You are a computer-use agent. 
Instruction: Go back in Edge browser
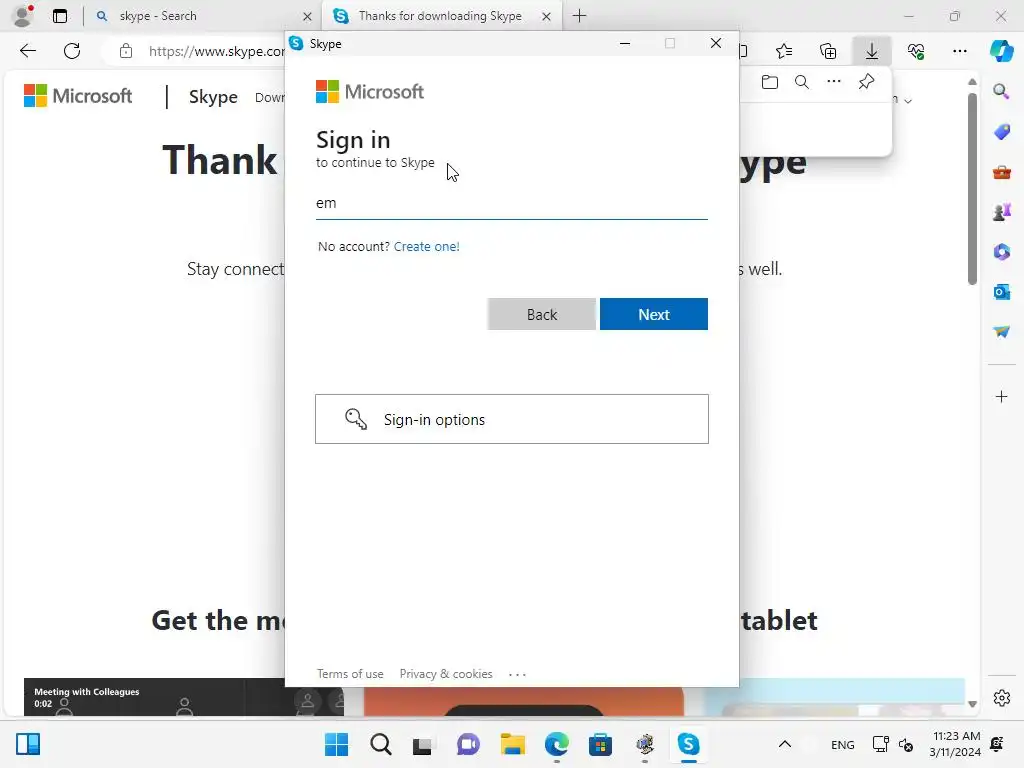[28, 51]
